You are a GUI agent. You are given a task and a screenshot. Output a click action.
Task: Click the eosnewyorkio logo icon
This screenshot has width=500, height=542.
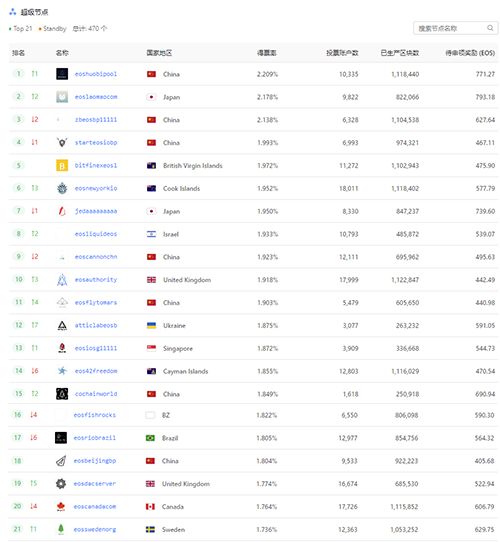[x=62, y=188]
